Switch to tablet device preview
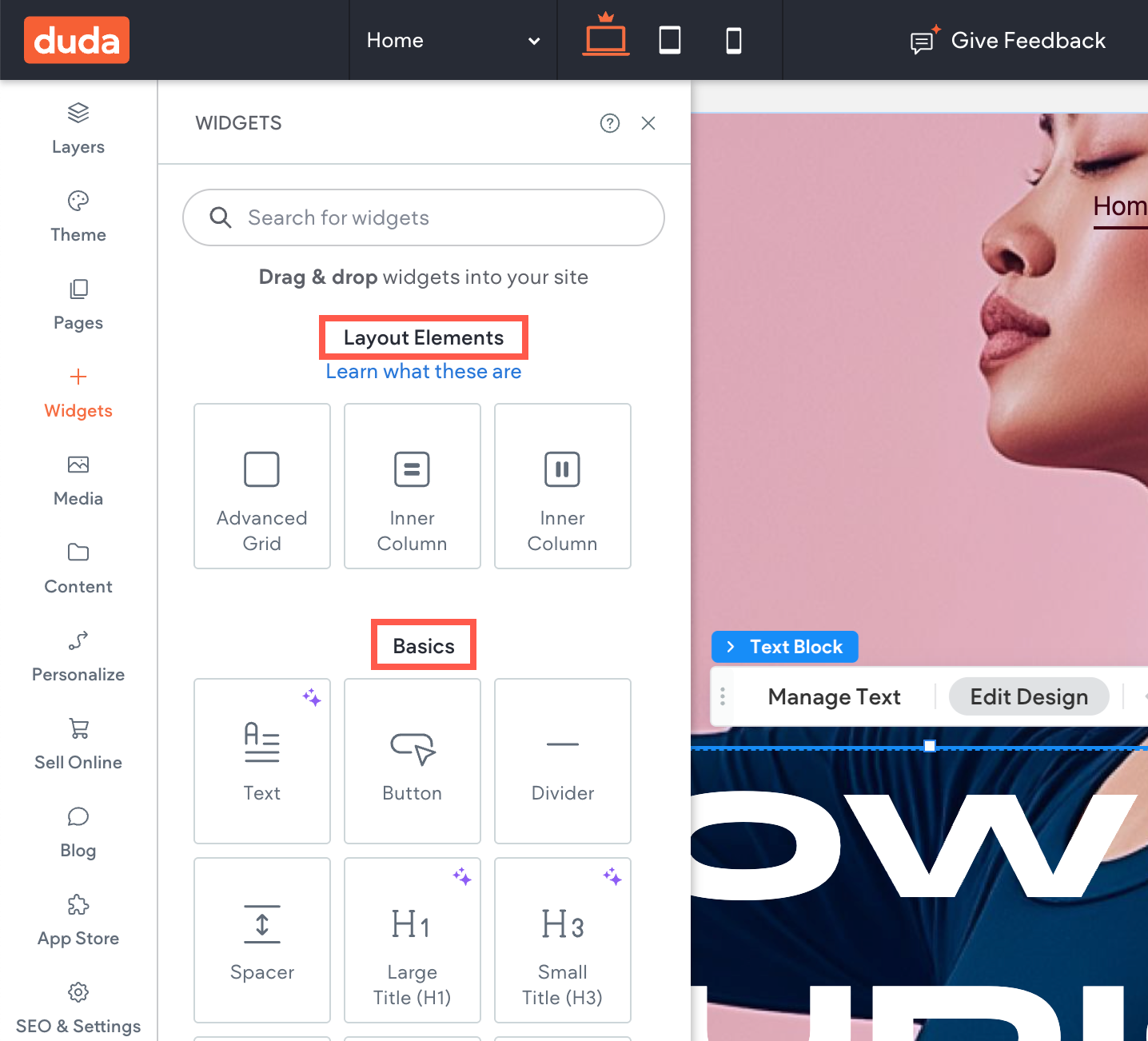Image resolution: width=1148 pixels, height=1041 pixels. [x=670, y=40]
